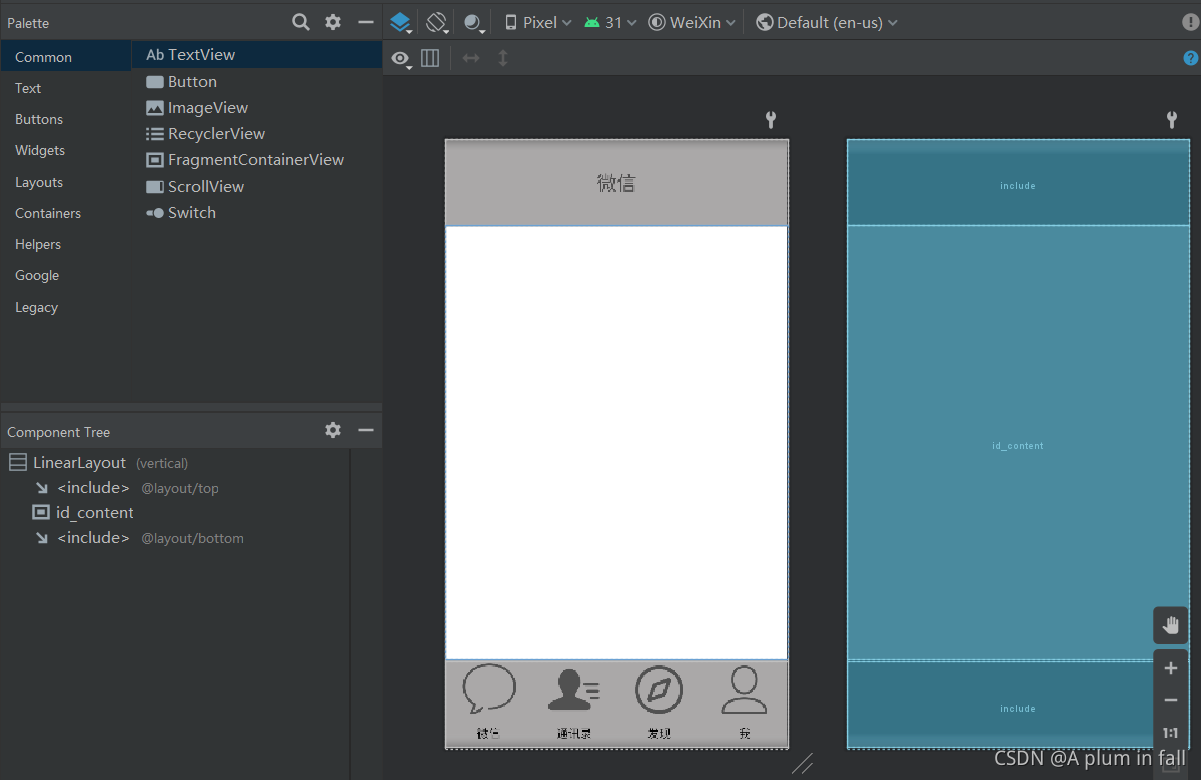Select id_content block in blueprint
The image size is (1201, 780).
1018,443
